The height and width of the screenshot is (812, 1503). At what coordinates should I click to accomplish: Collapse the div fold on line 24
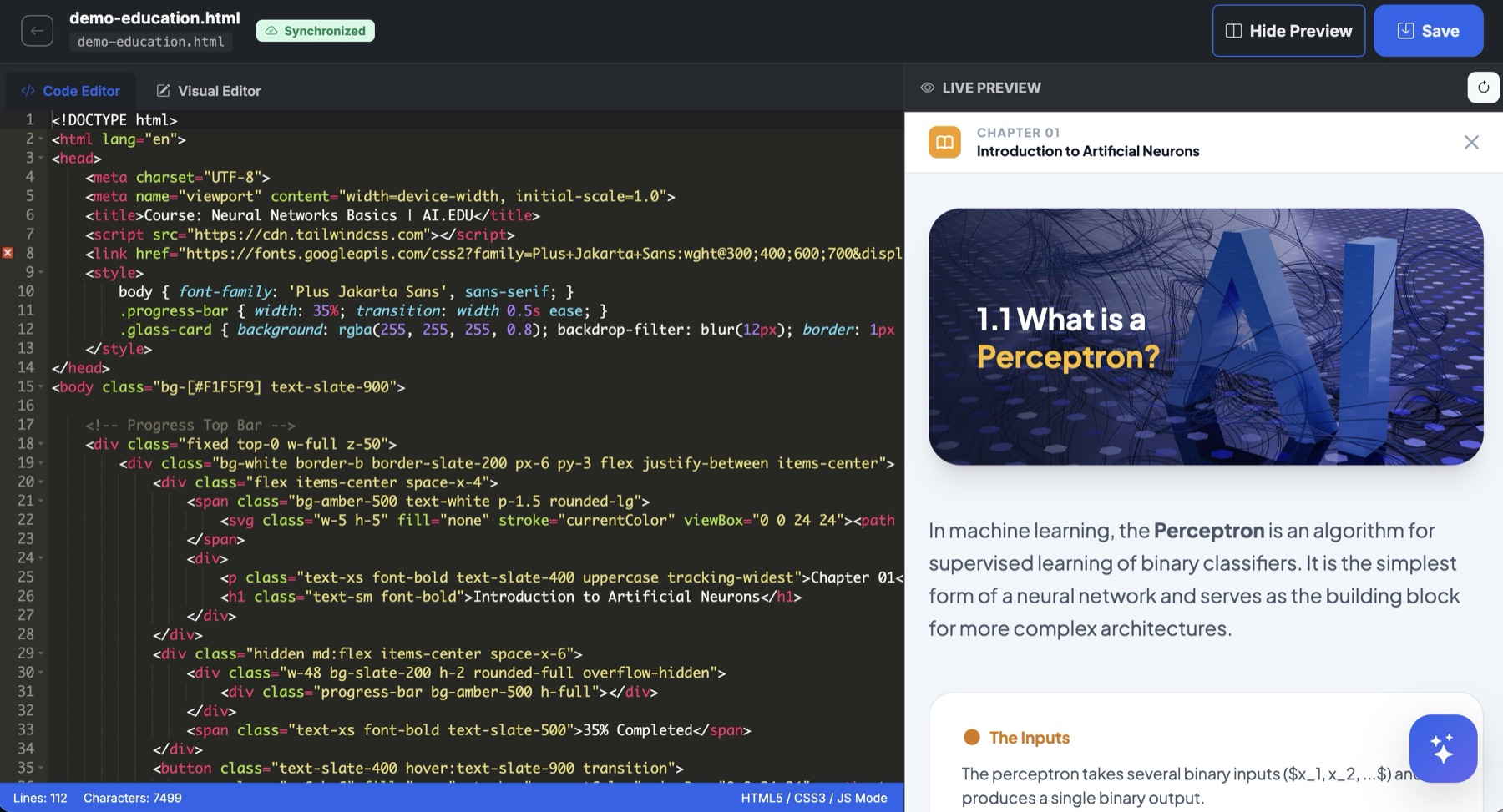(41, 558)
